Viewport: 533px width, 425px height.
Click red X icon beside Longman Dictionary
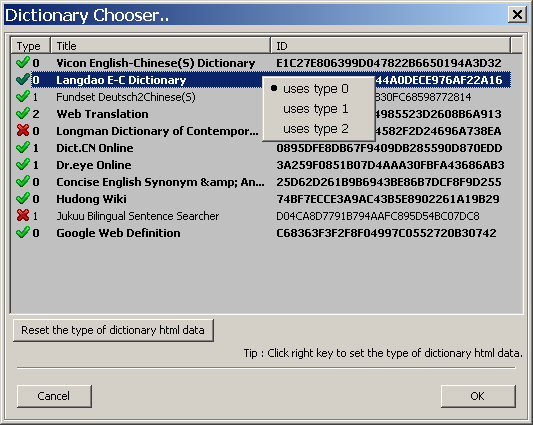tap(23, 131)
